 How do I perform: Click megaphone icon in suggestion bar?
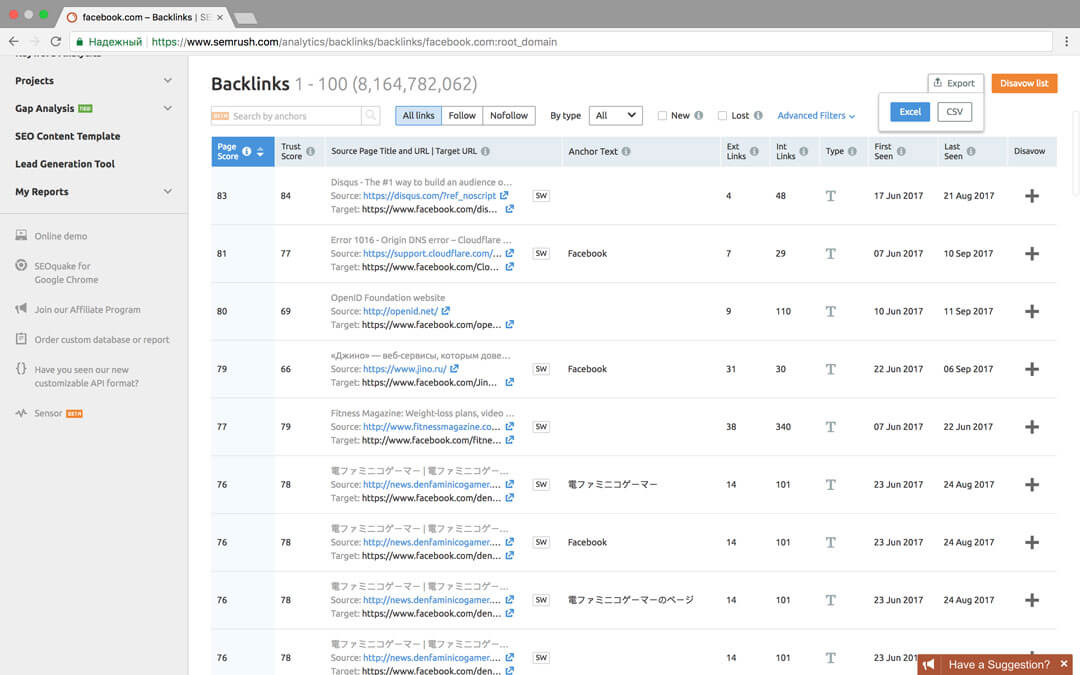point(929,665)
